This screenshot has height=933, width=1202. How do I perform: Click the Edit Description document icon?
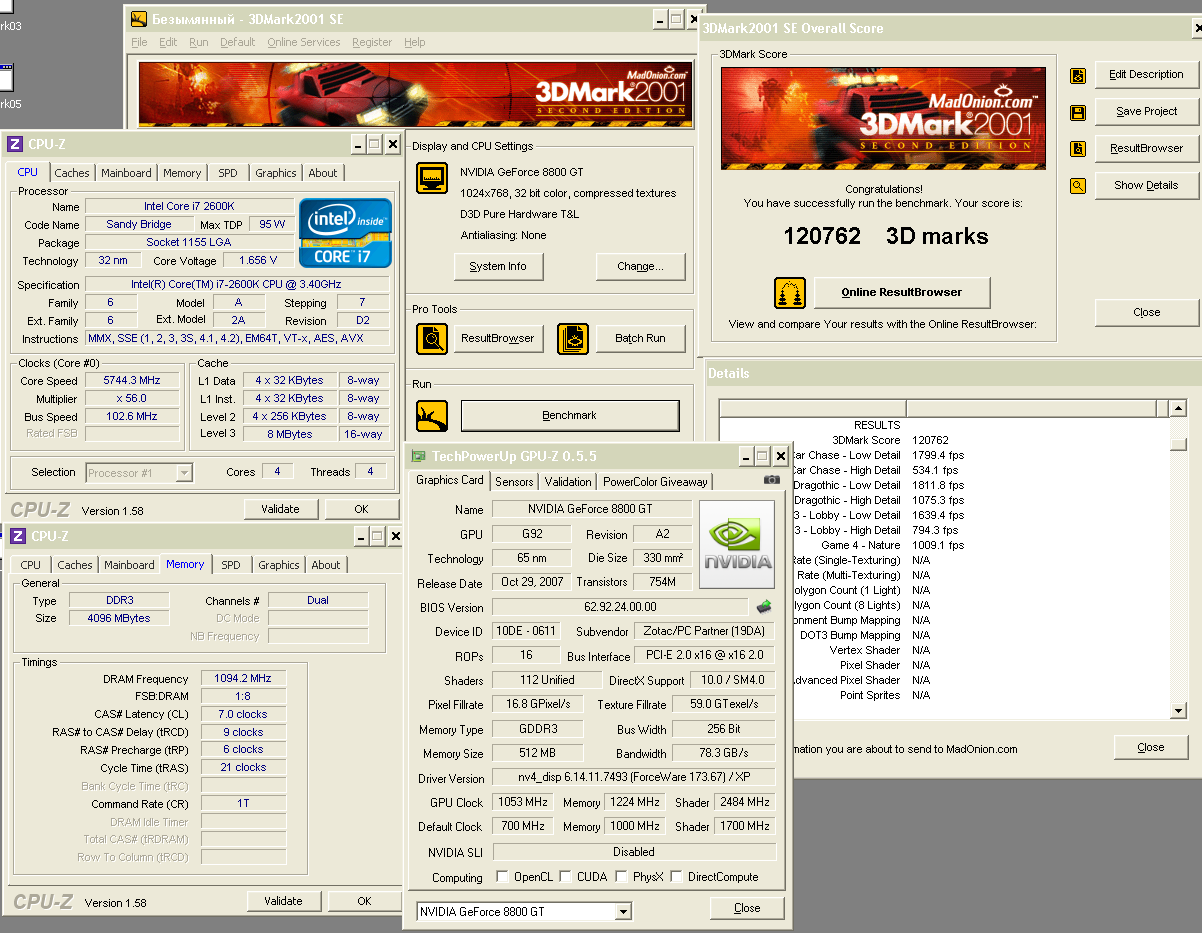click(1078, 75)
